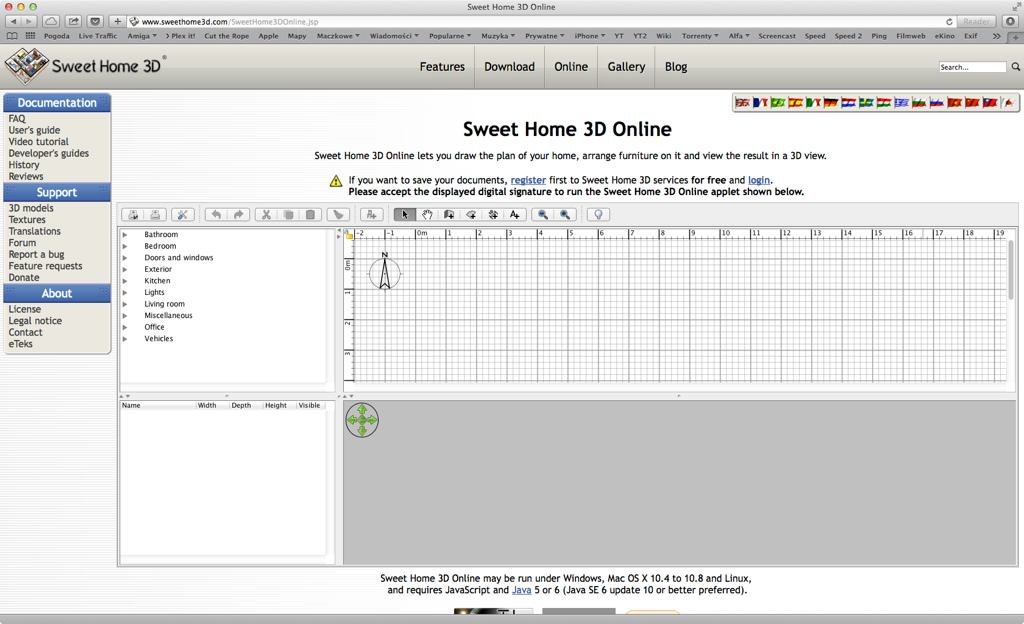1024x624 pixels.
Task: Click the compass rose on plan
Action: coord(385,273)
